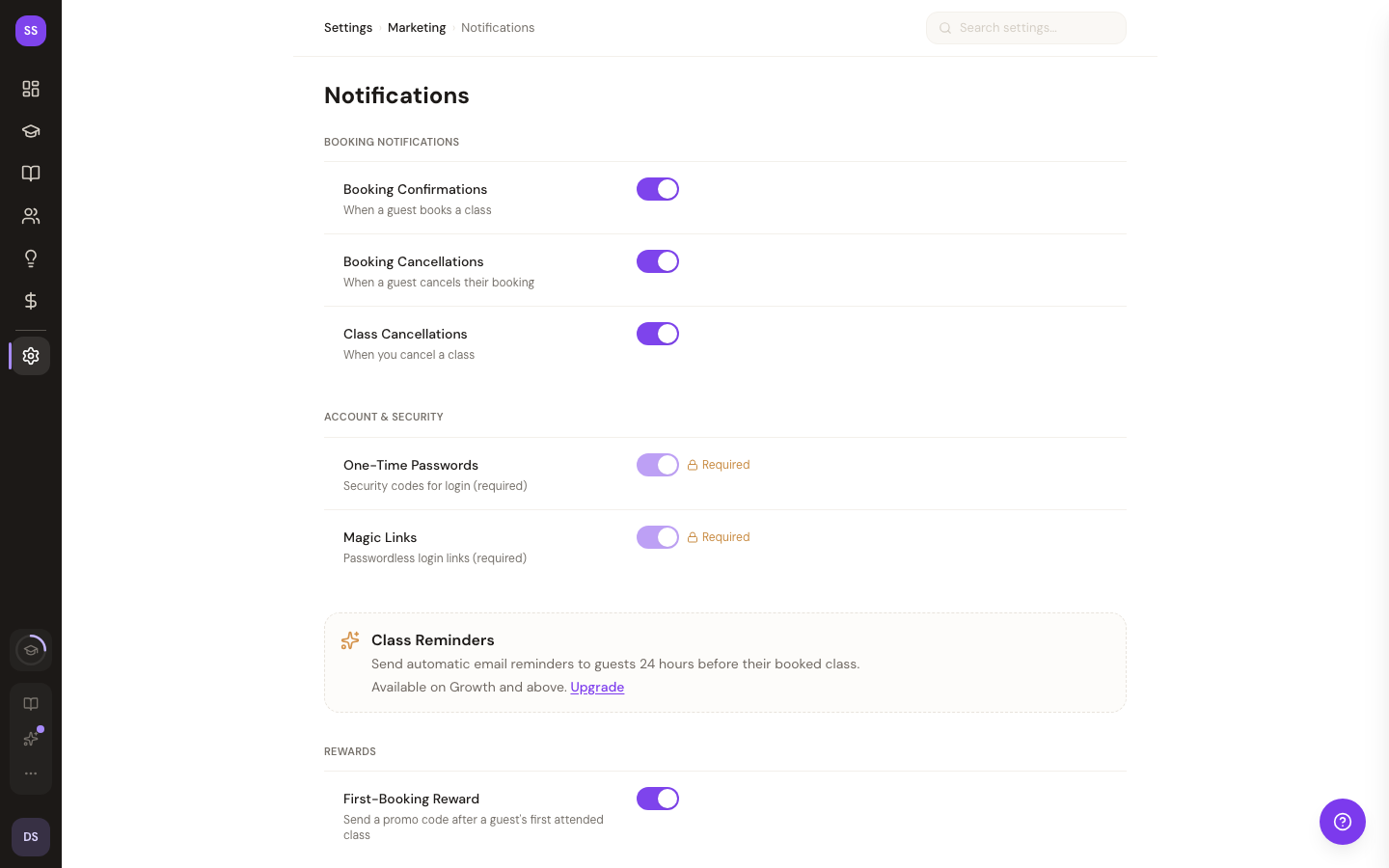Switch off First-Booking Reward toggle
The image size is (1389, 868).
[658, 799]
